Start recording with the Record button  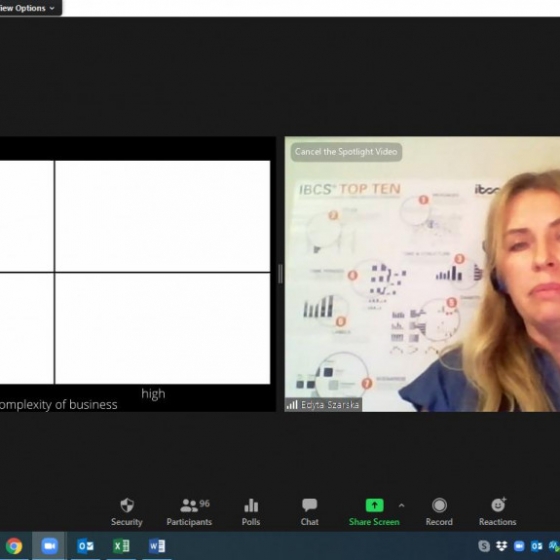[439, 512]
